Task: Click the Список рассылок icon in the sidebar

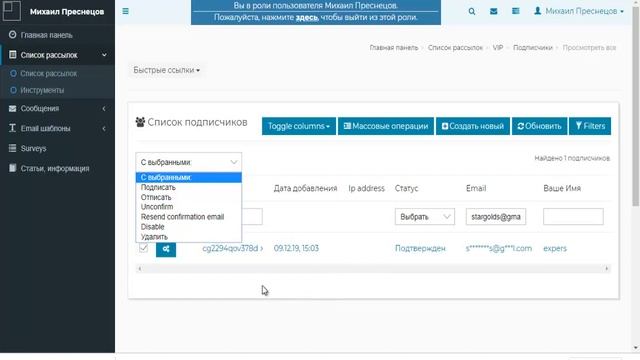Action: (x=13, y=55)
